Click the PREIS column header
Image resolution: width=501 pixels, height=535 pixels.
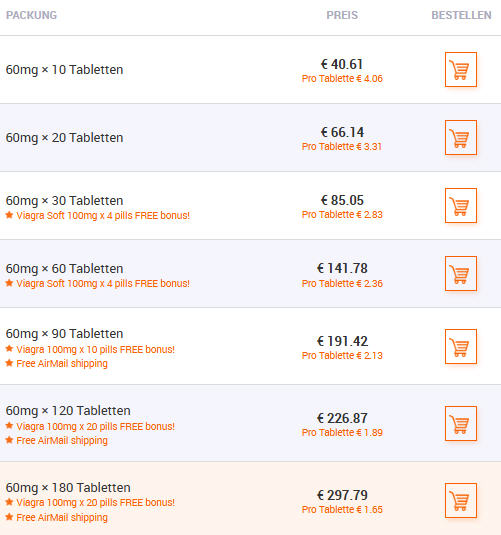(342, 15)
